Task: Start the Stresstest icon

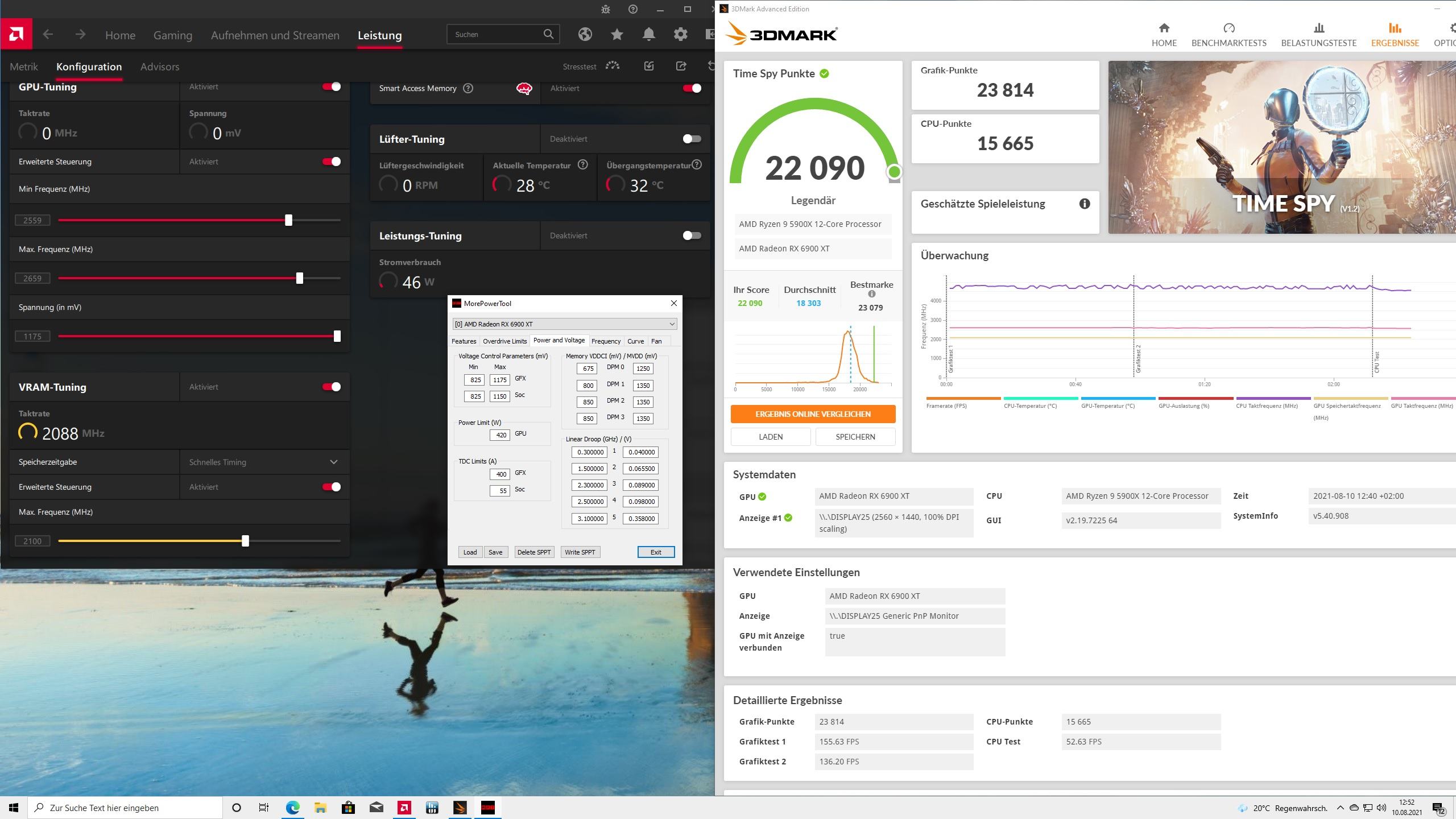Action: (x=613, y=66)
